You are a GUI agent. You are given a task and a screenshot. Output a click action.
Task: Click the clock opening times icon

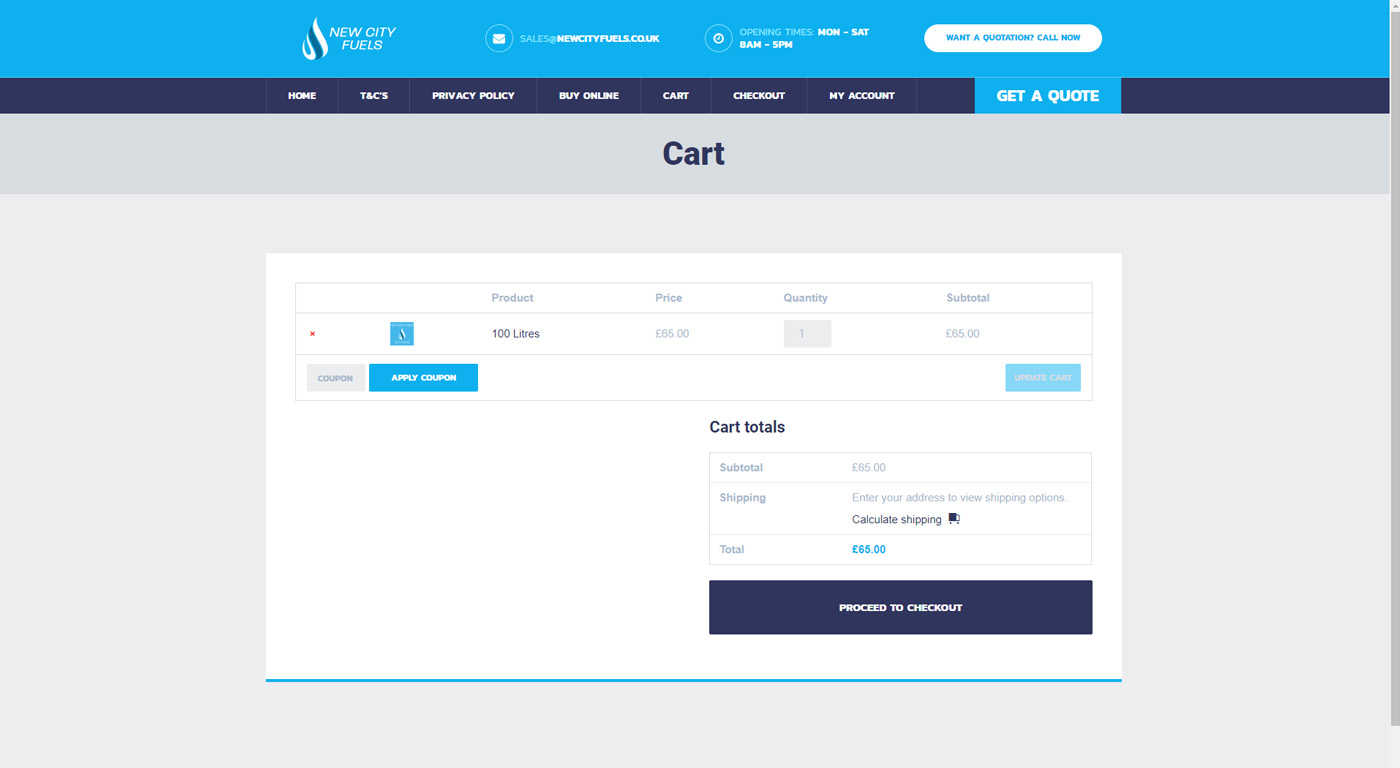click(x=718, y=39)
